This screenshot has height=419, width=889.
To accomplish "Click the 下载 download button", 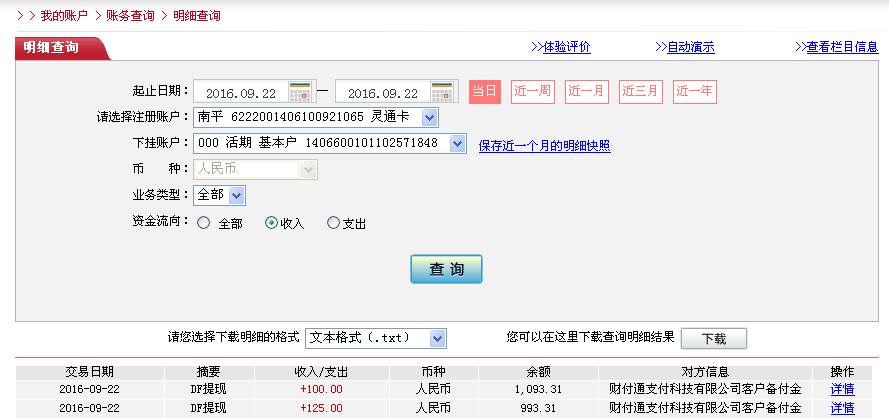I will (713, 339).
